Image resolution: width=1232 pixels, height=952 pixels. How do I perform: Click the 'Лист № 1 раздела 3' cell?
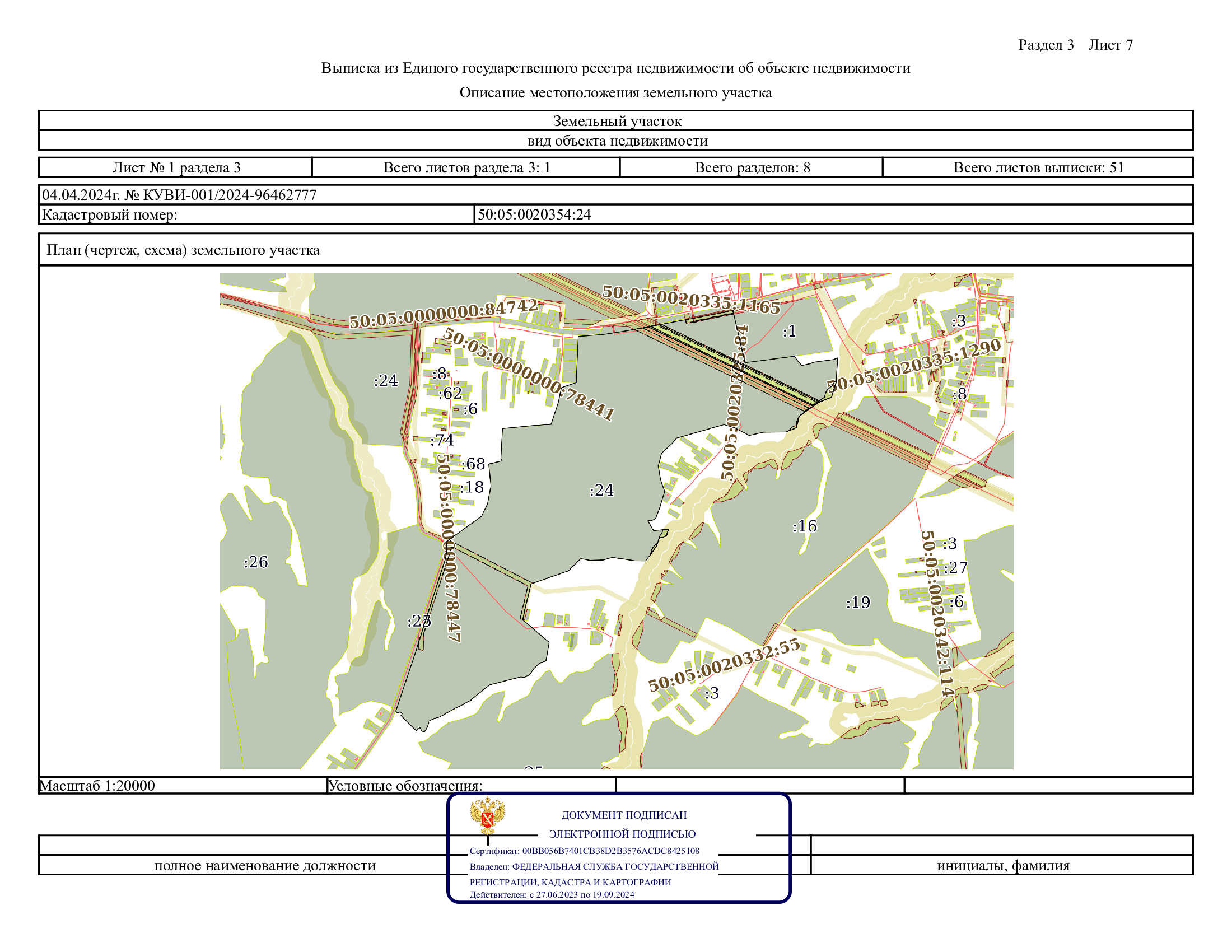tap(176, 167)
